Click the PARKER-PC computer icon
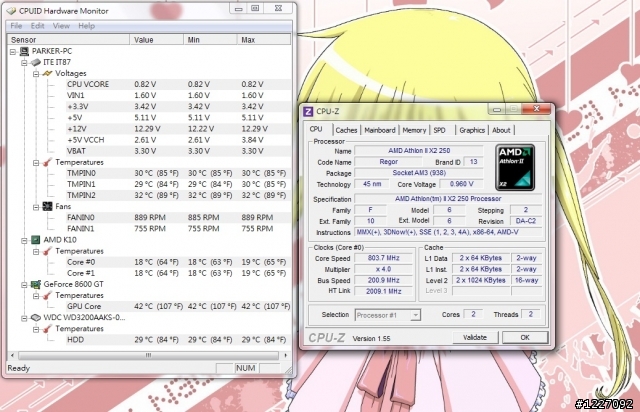The width and height of the screenshot is (640, 412). 24,51
